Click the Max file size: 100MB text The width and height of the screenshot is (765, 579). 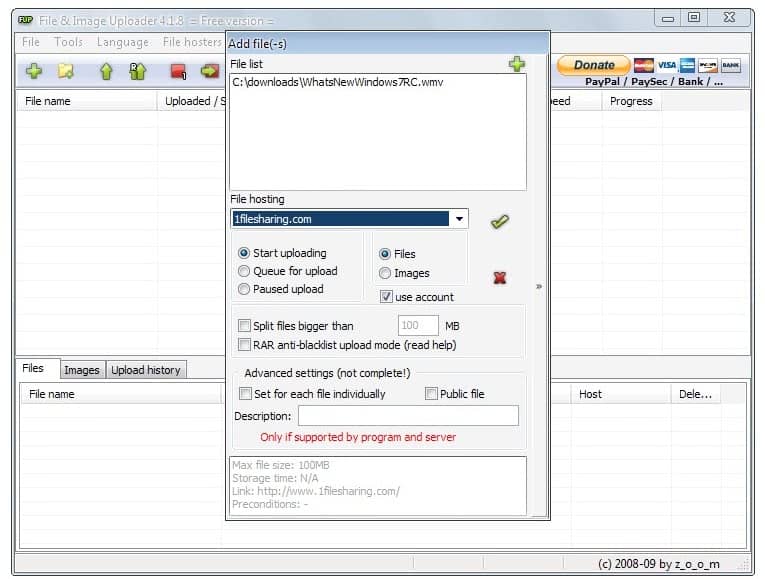click(x=281, y=465)
